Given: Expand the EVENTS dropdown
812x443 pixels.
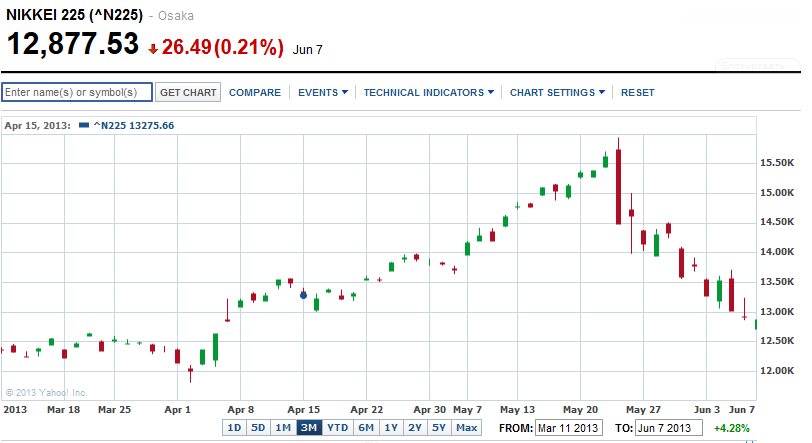Looking at the screenshot, I should (323, 92).
